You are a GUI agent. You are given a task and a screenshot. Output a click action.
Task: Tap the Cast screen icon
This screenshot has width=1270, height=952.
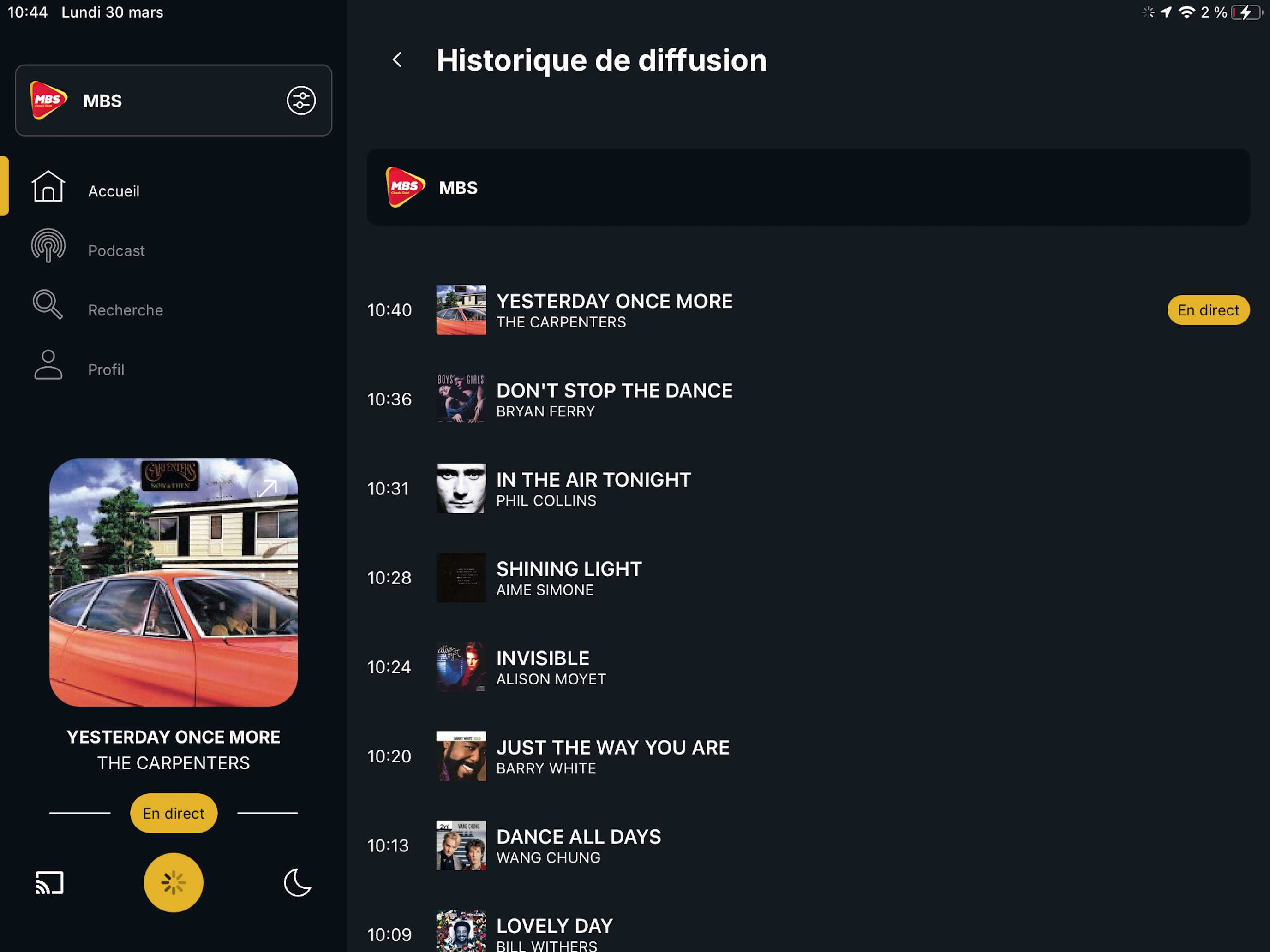coord(49,882)
